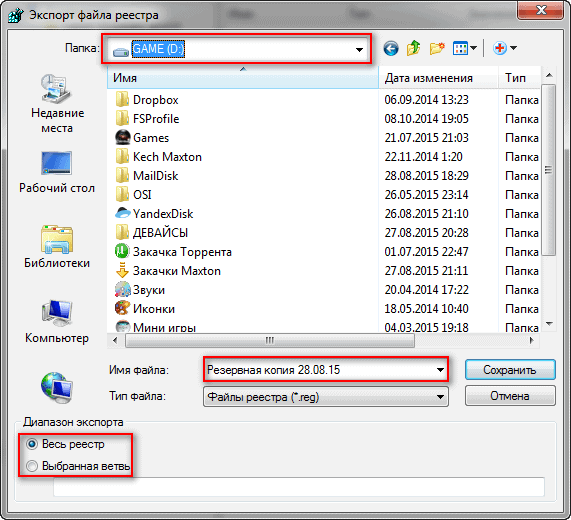Image resolution: width=571 pixels, height=520 pixels.
Task: Create a new folder with toolbar icon
Action: (x=437, y=48)
